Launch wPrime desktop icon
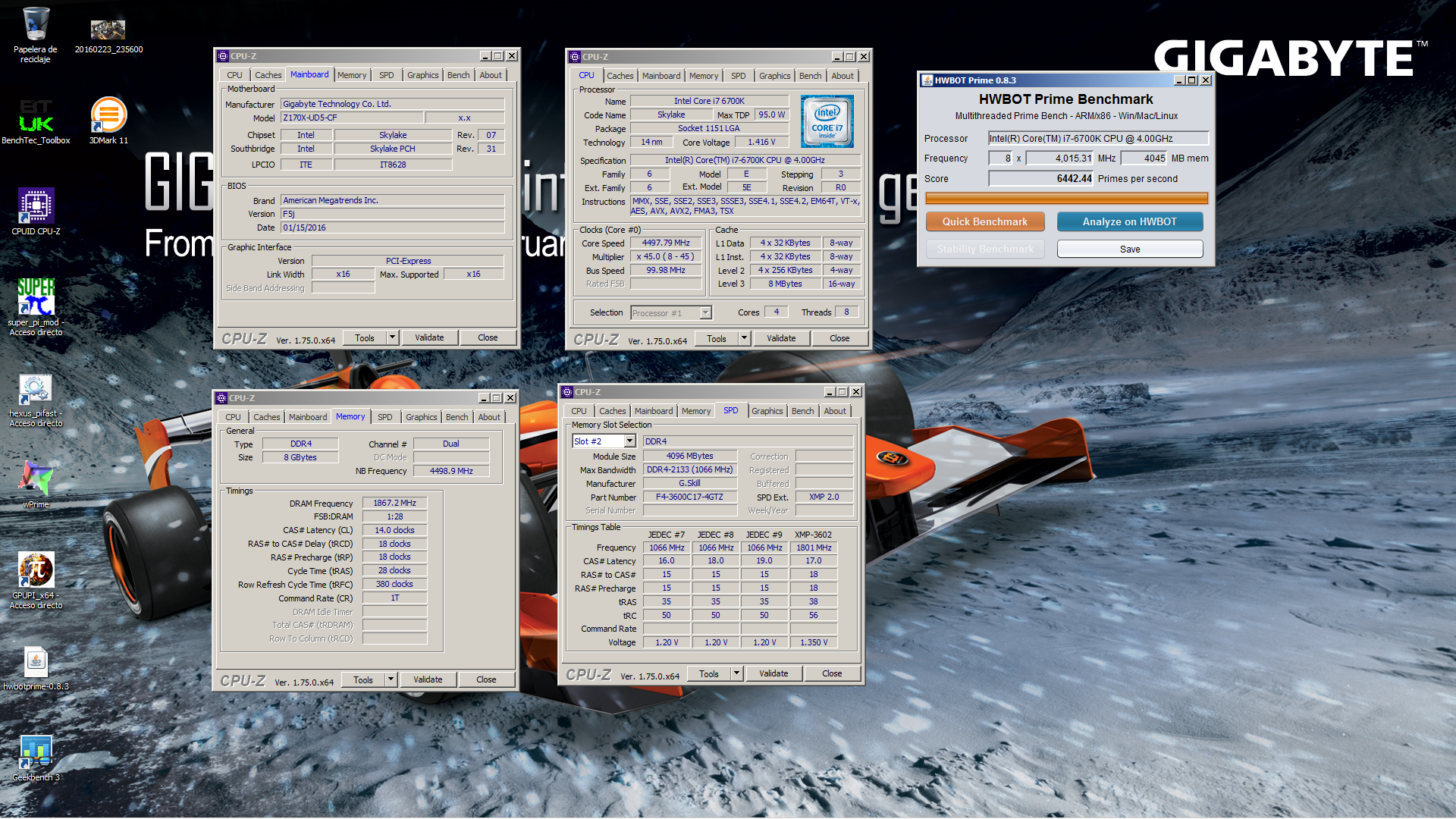The height and width of the screenshot is (819, 1456). pyautogui.click(x=36, y=485)
